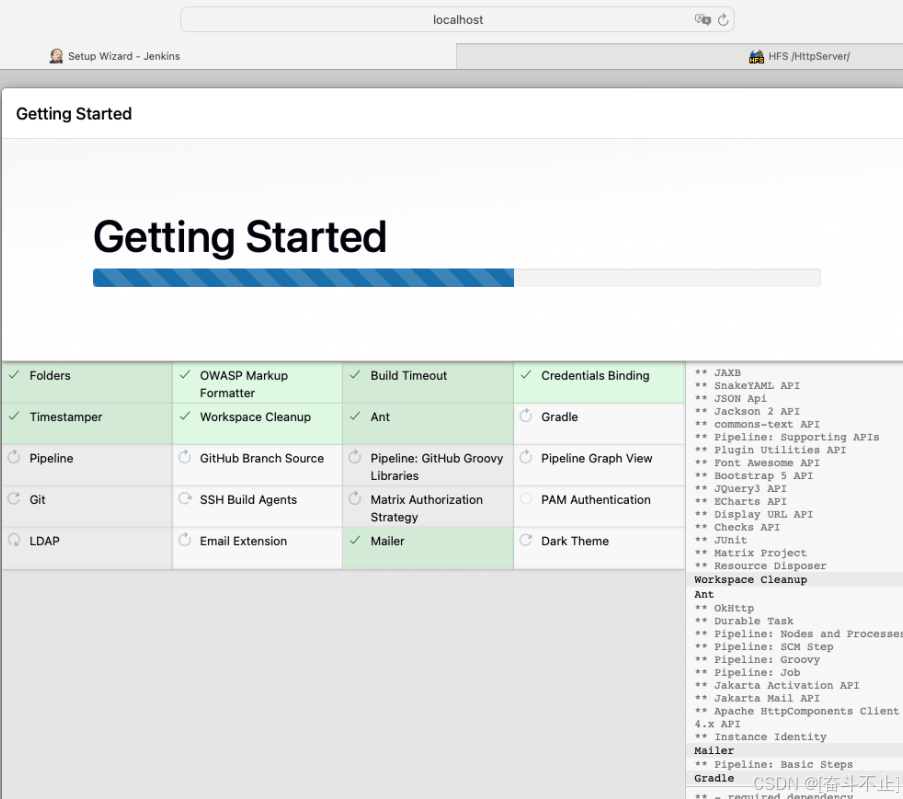Click '** Pipeline: Groovy' log entry
This screenshot has height=799, width=903.
pyautogui.click(x=757, y=660)
